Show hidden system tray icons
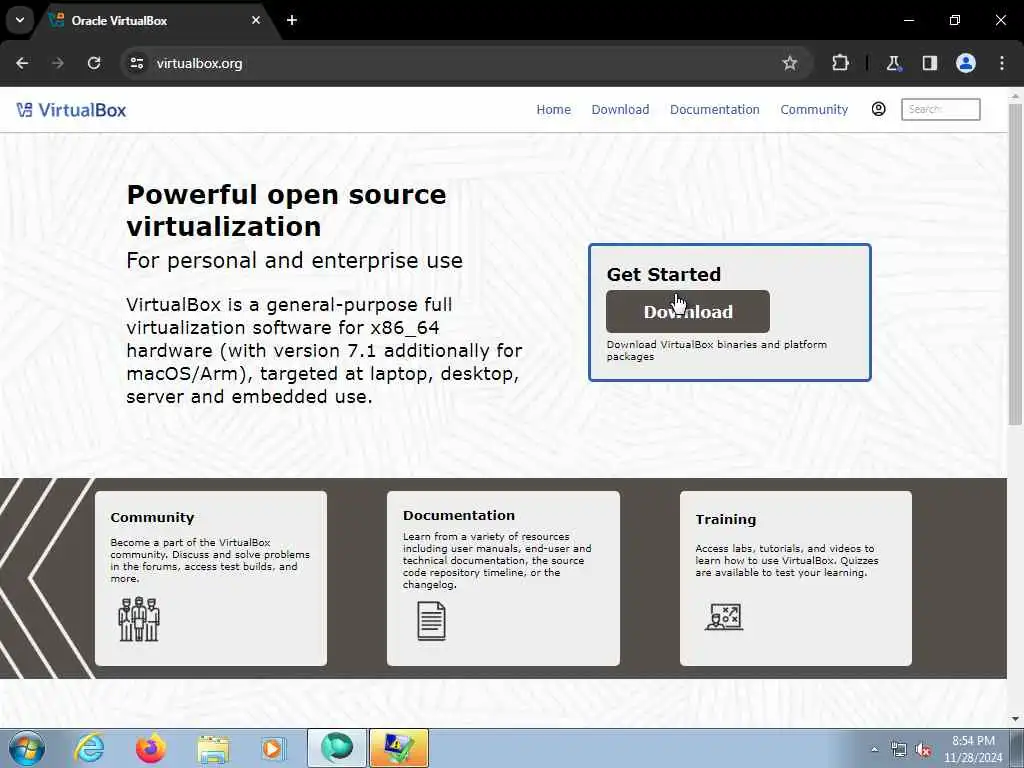Viewport: 1024px width, 768px height. (874, 749)
